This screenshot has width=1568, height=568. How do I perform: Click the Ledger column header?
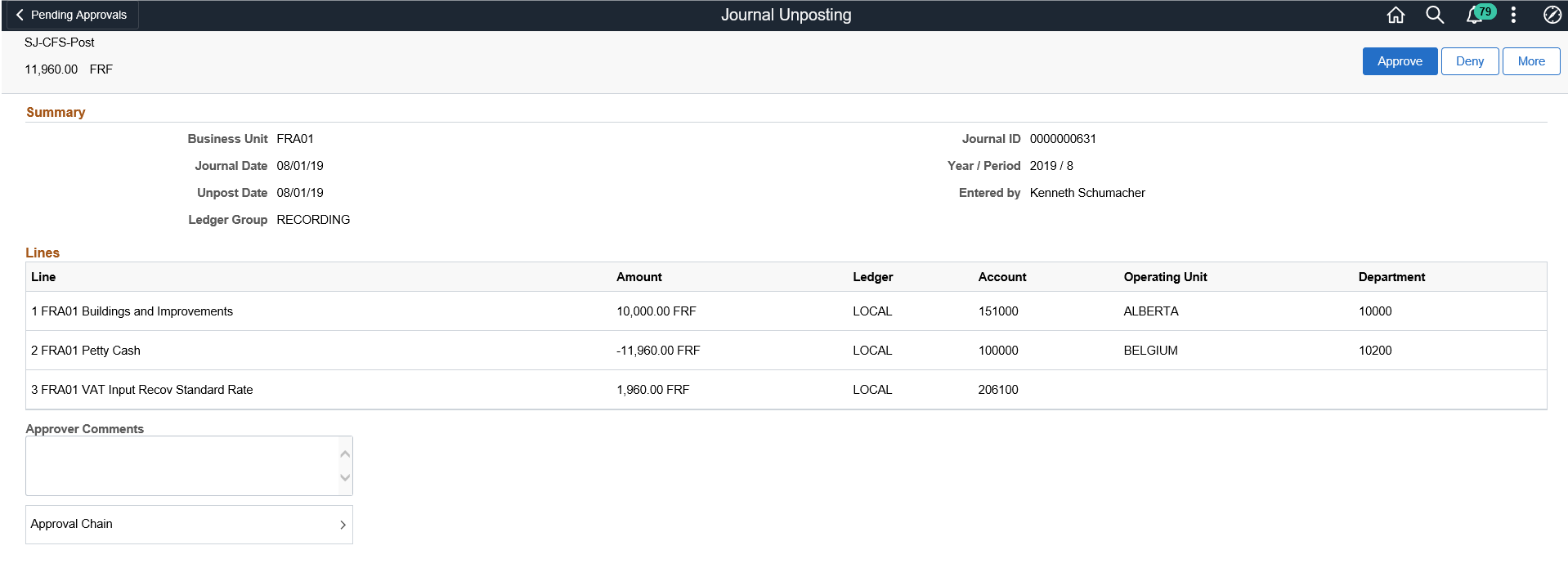872,277
